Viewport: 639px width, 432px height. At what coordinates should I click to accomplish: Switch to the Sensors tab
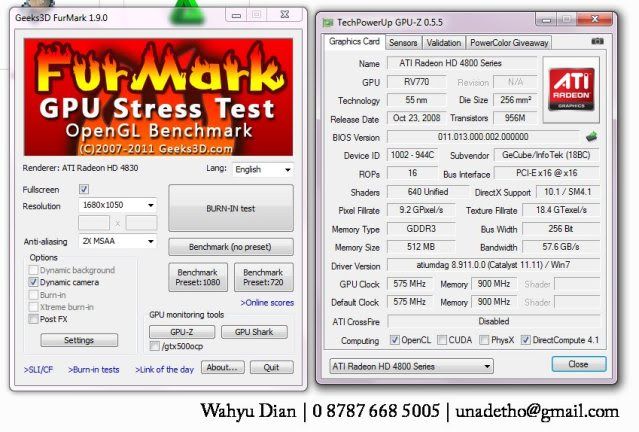403,43
